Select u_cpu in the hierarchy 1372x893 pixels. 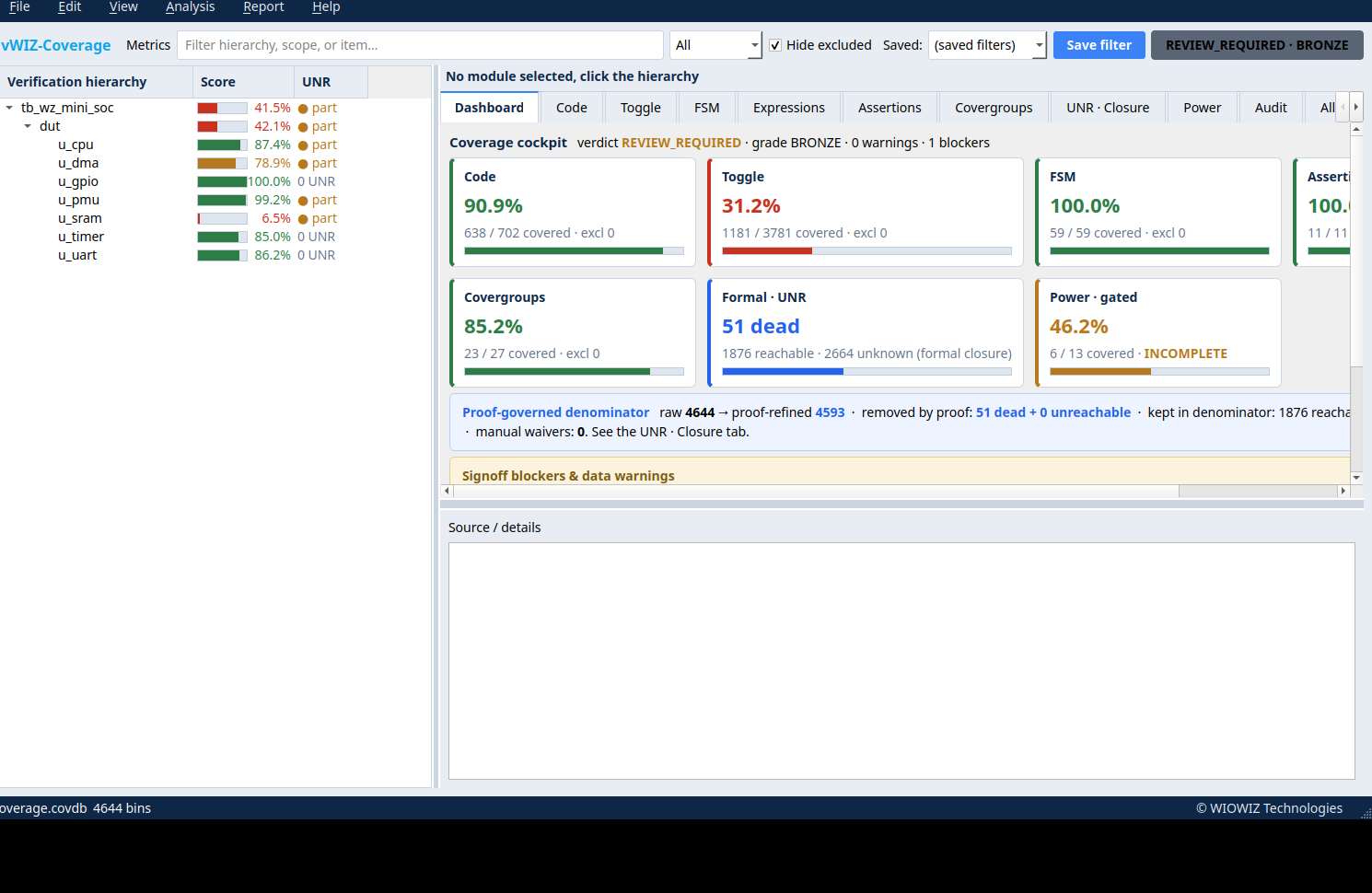(x=76, y=145)
